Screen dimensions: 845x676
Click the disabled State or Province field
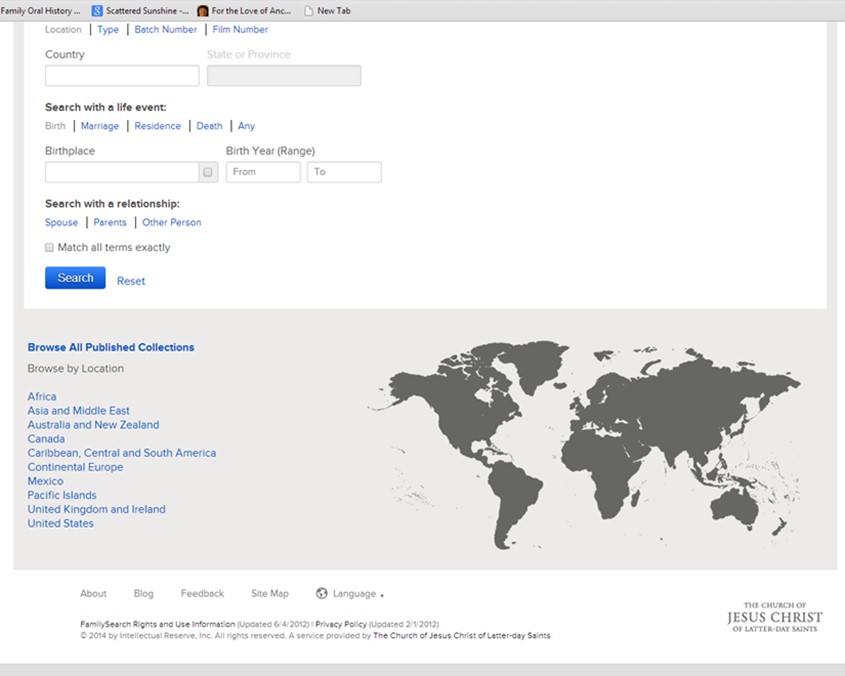click(284, 75)
